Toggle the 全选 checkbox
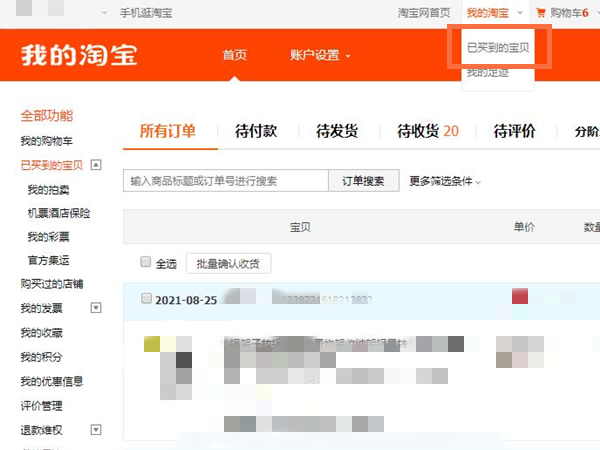 point(146,262)
